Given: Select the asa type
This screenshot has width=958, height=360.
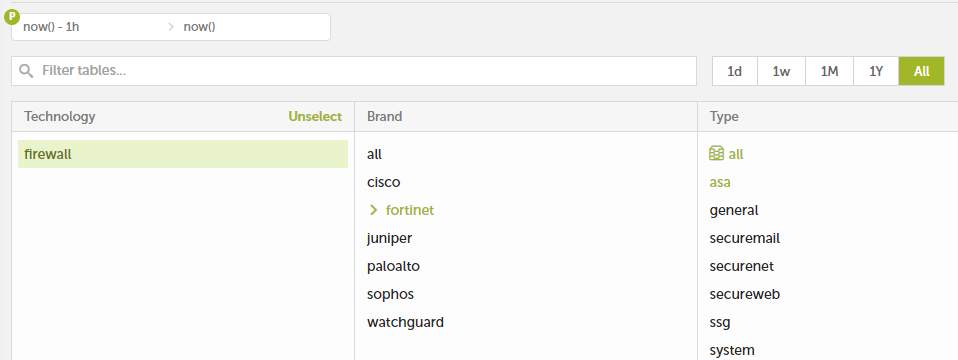Looking at the screenshot, I should tap(720, 182).
